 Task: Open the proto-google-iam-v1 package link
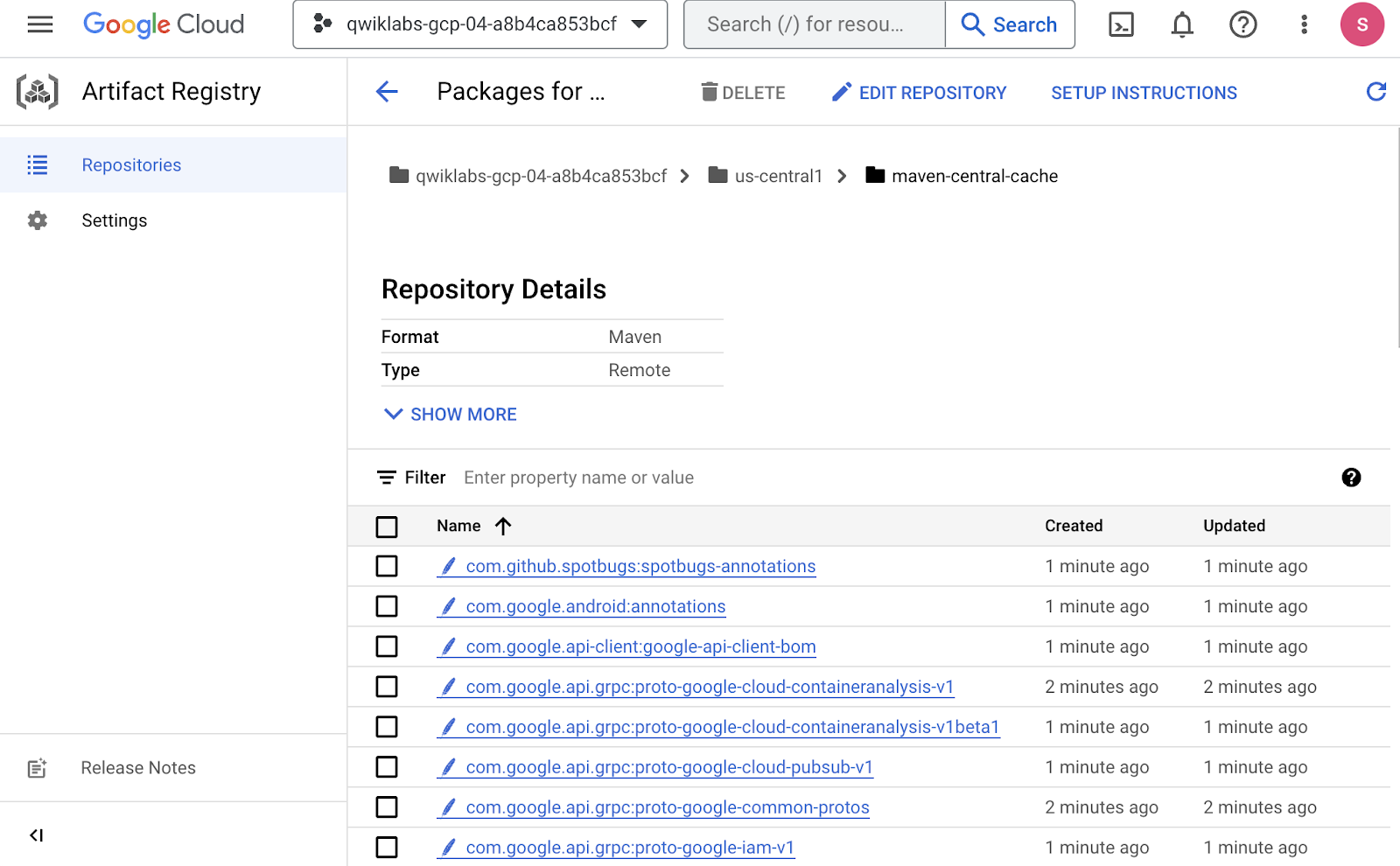tap(630, 848)
